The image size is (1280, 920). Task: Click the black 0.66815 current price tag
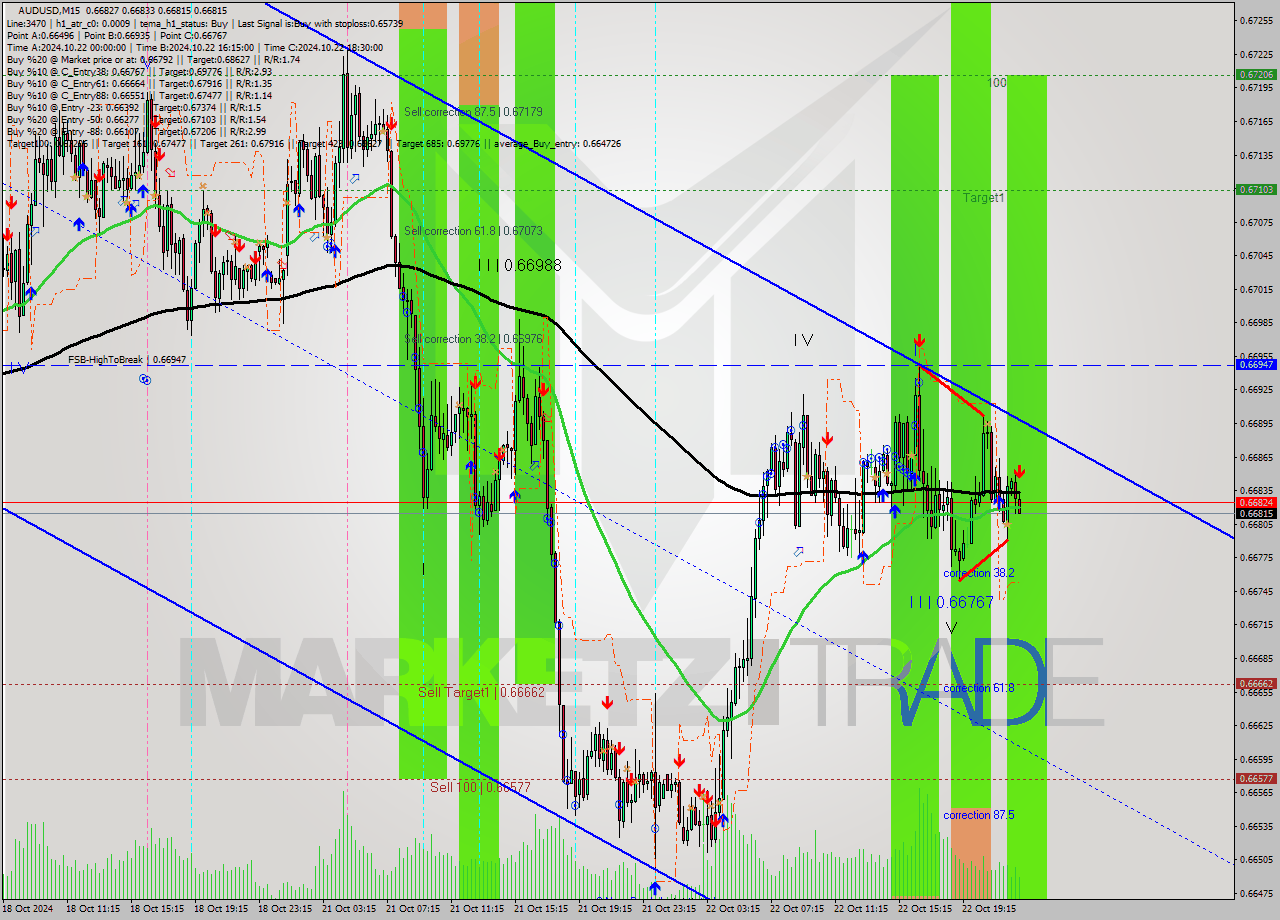[1255, 513]
